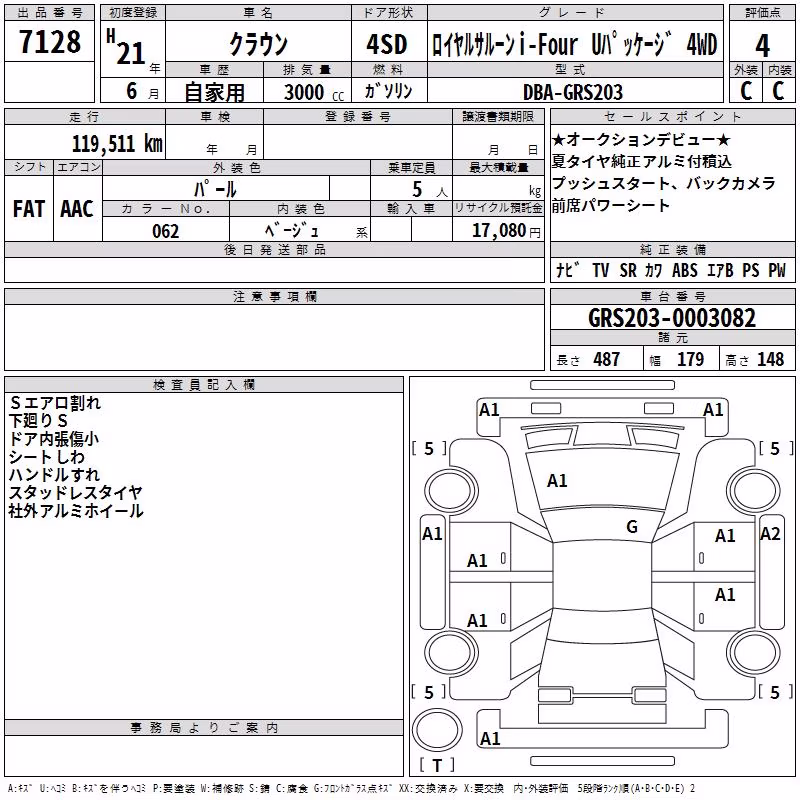Select the car name クラウン
This screenshot has width=800, height=800.
259,44
